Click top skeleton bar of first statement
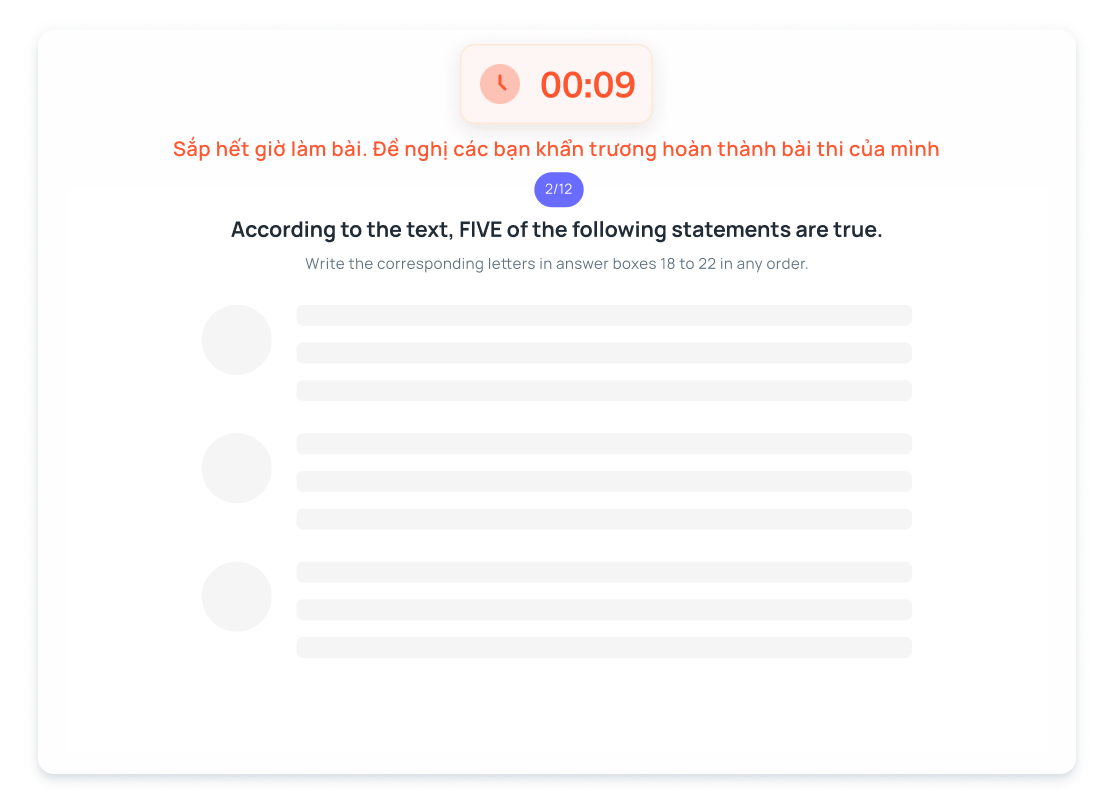The height and width of the screenshot is (804, 1118). coord(604,315)
